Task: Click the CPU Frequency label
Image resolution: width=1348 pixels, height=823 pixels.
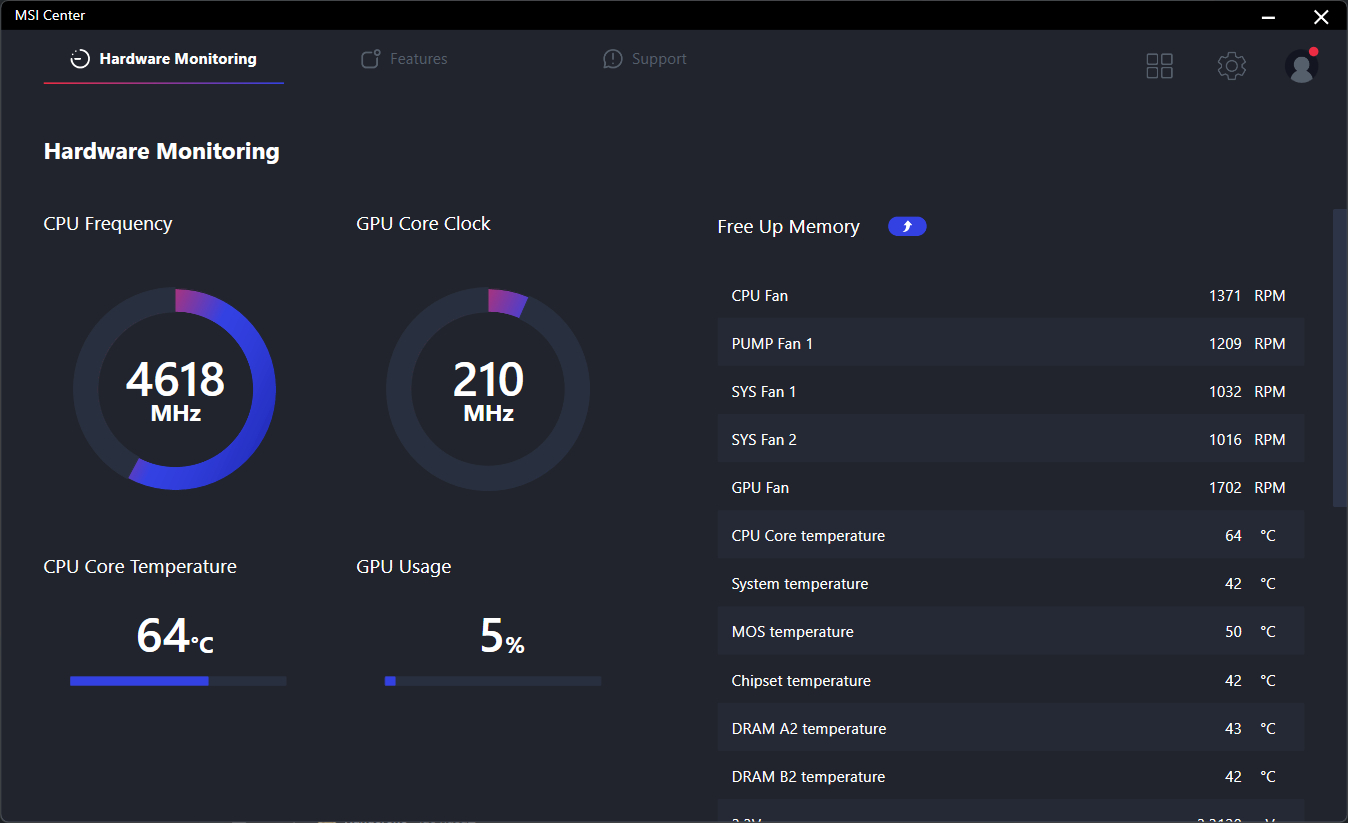Action: (108, 224)
